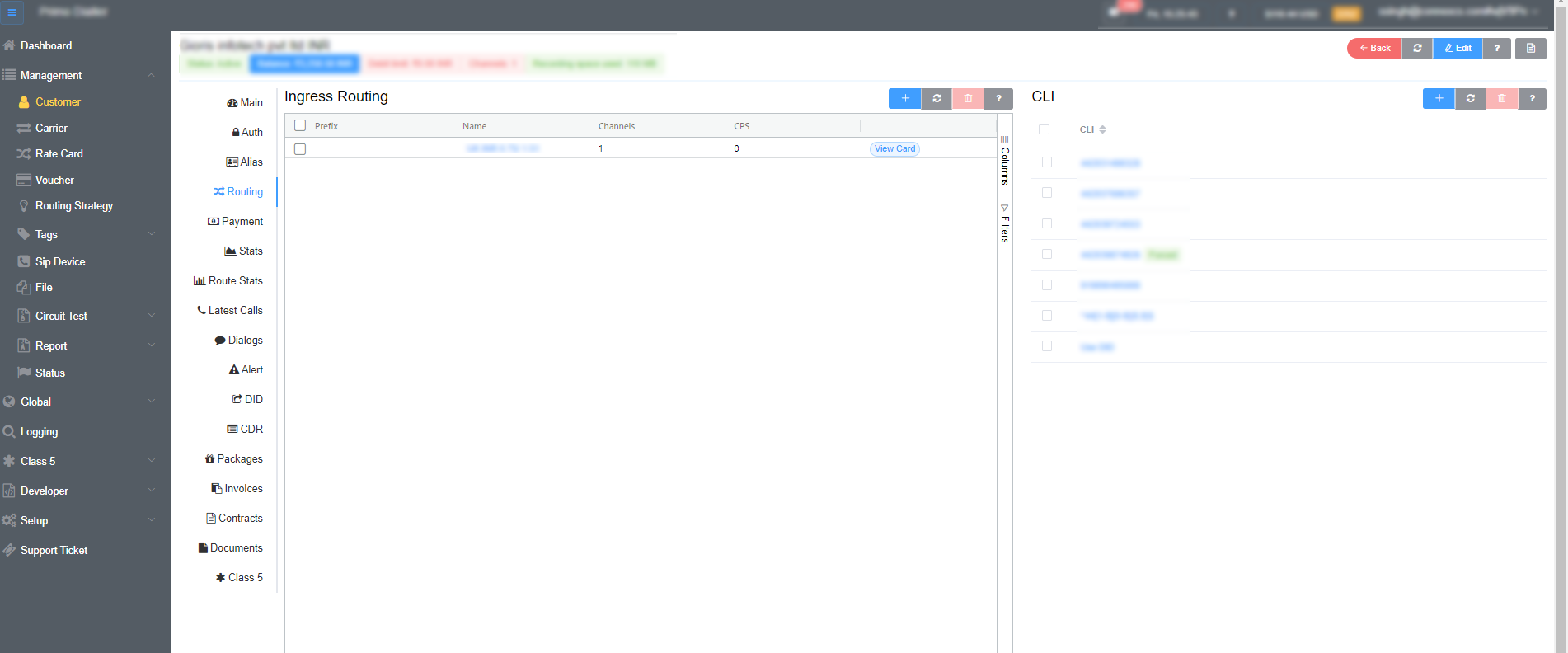Refresh the Ingress Routing table
Viewport: 1568px width, 653px height.
click(937, 98)
